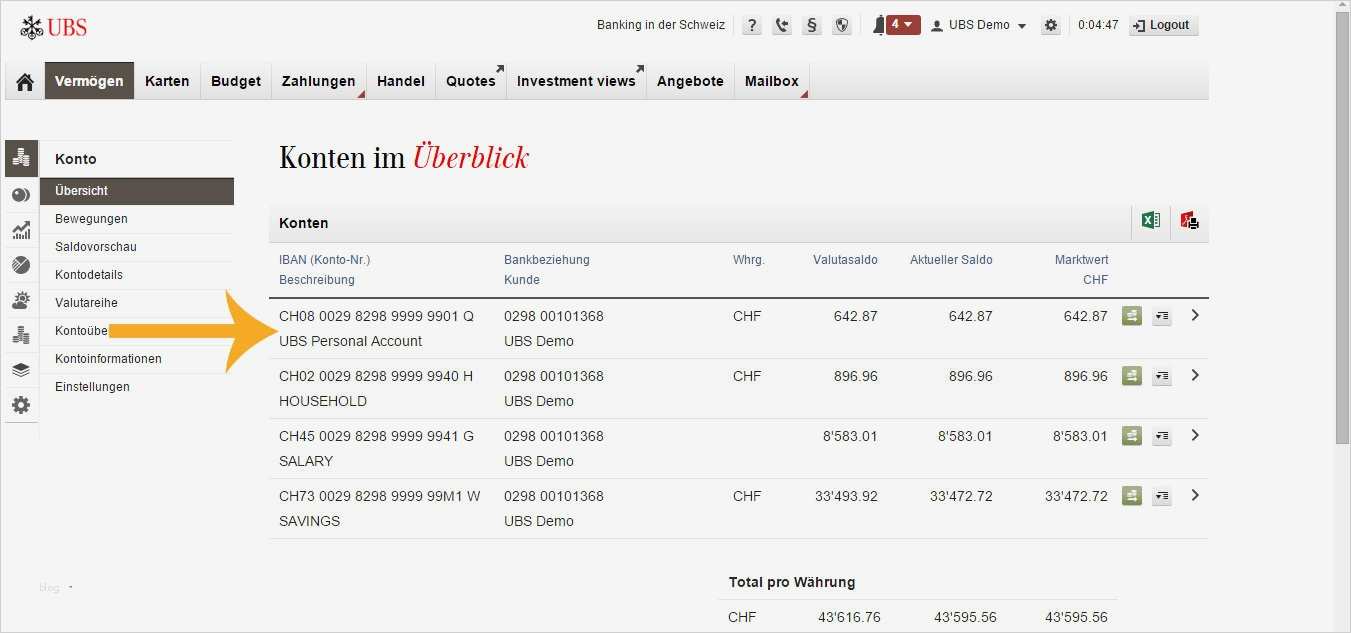Open the UBS Demo user dropdown

(x=979, y=25)
